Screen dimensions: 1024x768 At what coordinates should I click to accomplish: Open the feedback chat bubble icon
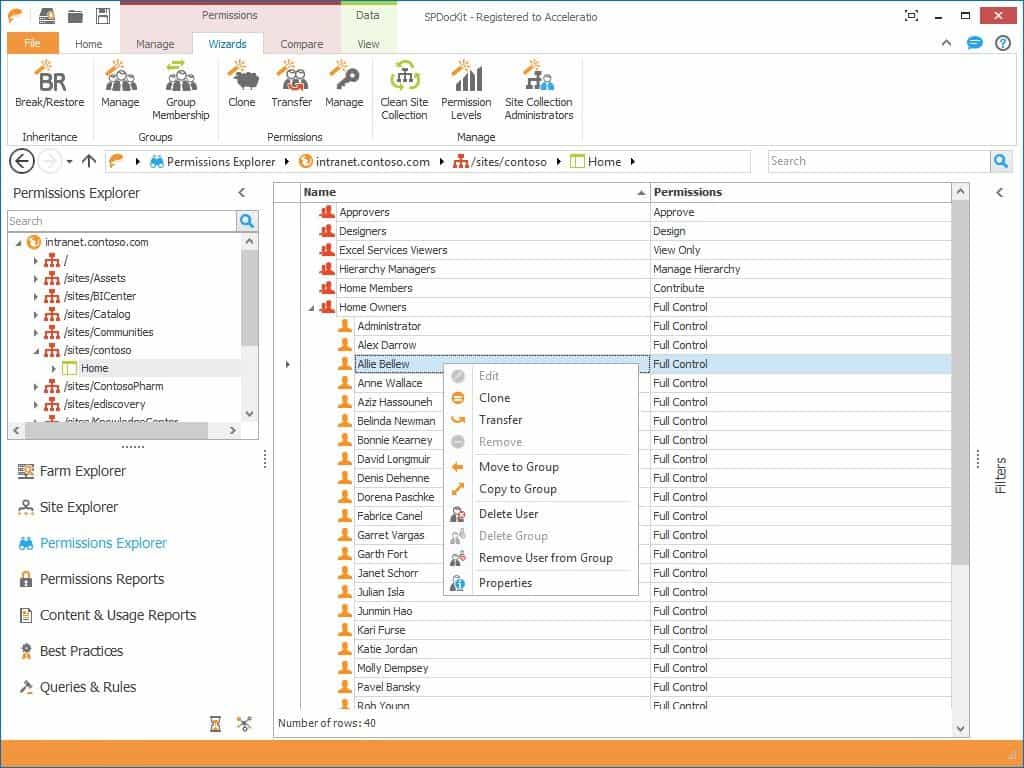tap(974, 44)
